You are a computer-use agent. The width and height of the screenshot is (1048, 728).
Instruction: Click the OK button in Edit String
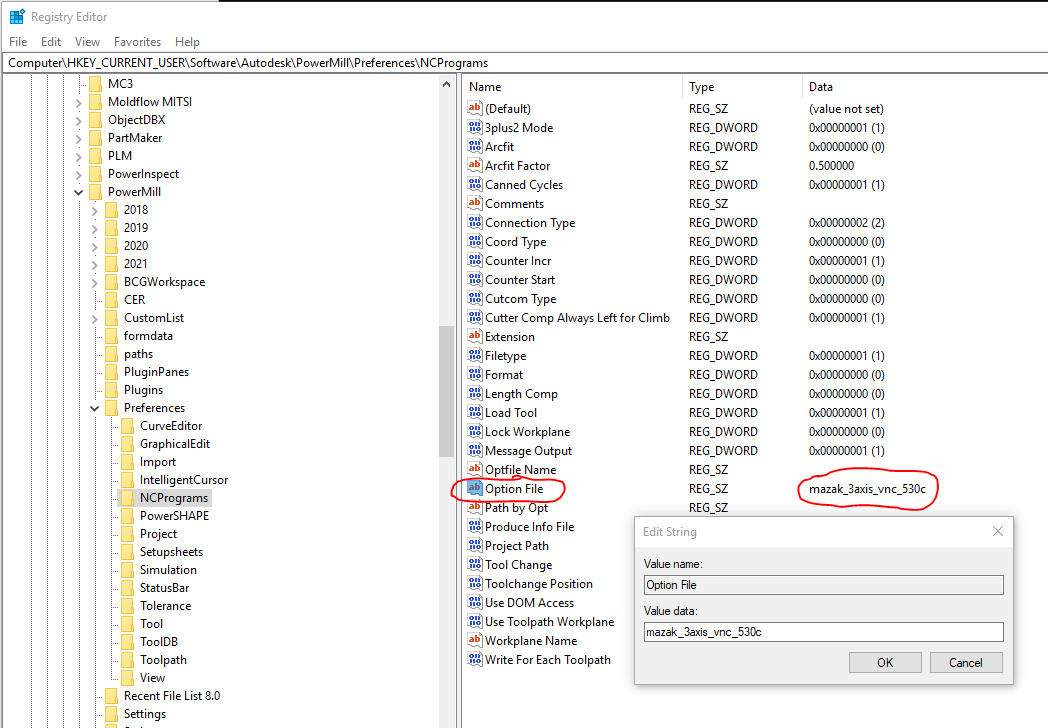(884, 662)
